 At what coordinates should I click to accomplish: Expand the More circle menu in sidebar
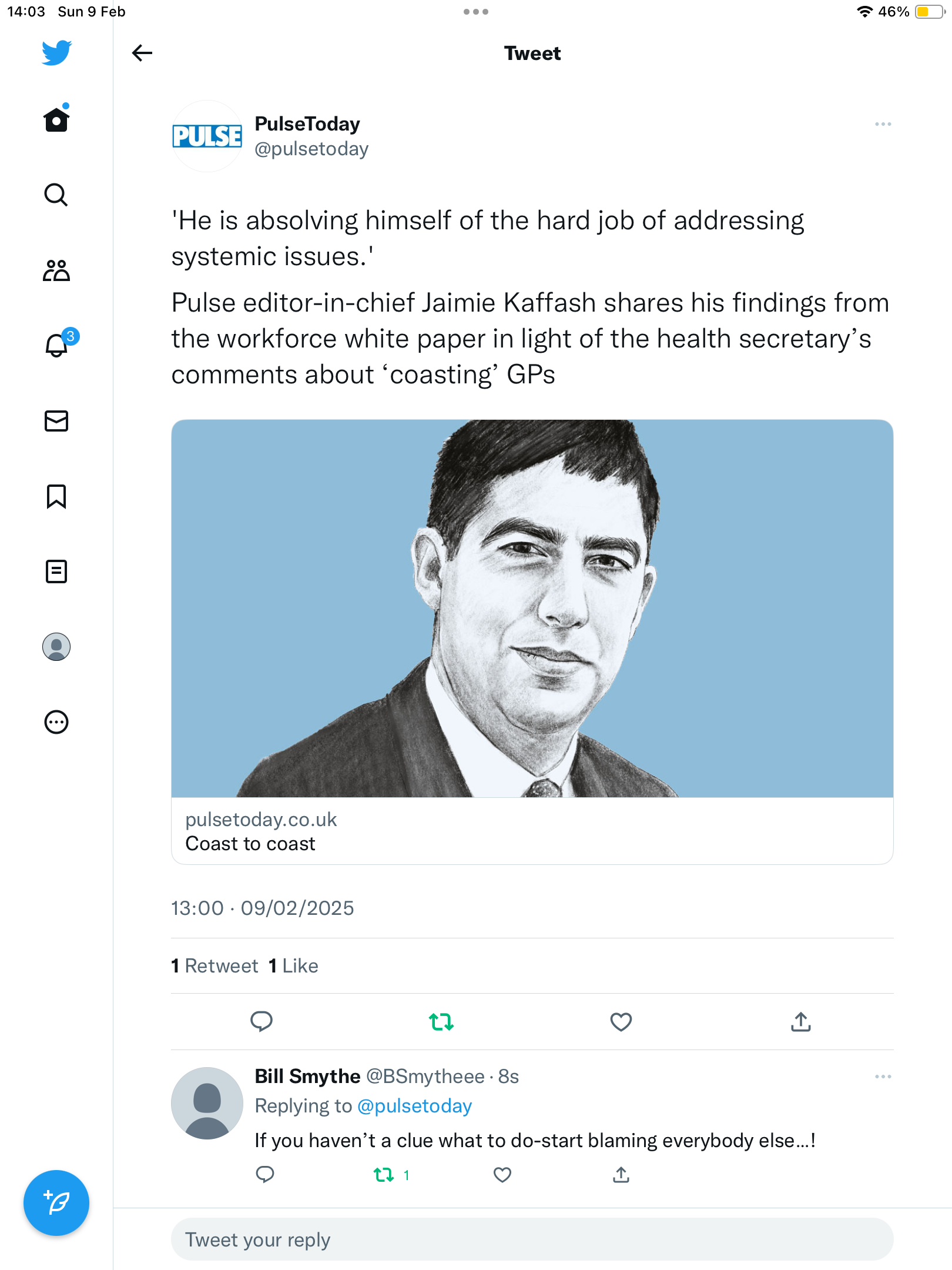pos(56,722)
